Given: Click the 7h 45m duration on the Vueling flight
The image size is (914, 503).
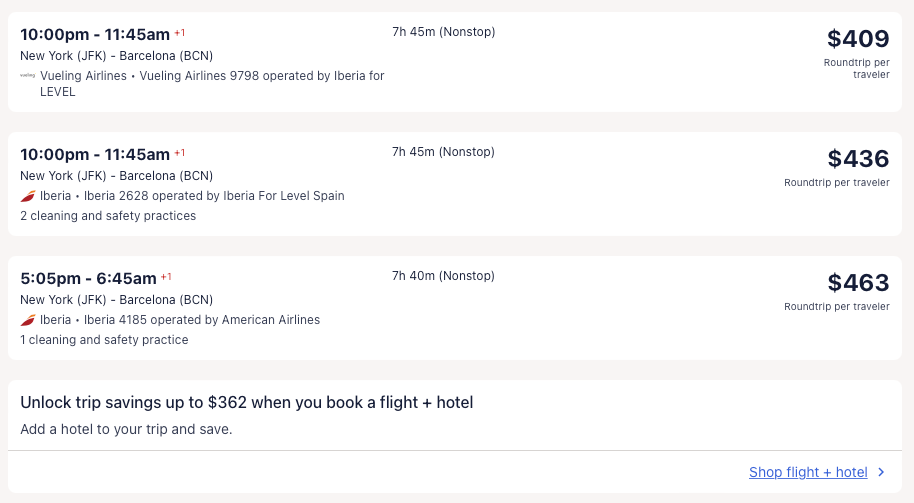Looking at the screenshot, I should tap(443, 32).
